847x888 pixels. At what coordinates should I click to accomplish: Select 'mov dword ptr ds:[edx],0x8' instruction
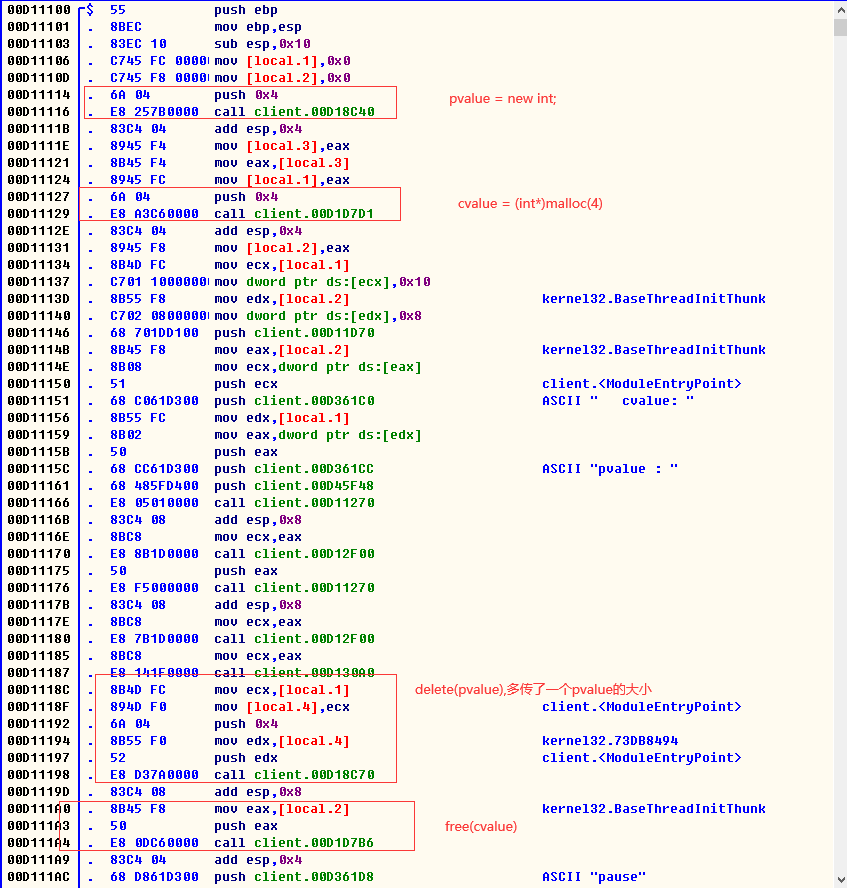[318, 315]
